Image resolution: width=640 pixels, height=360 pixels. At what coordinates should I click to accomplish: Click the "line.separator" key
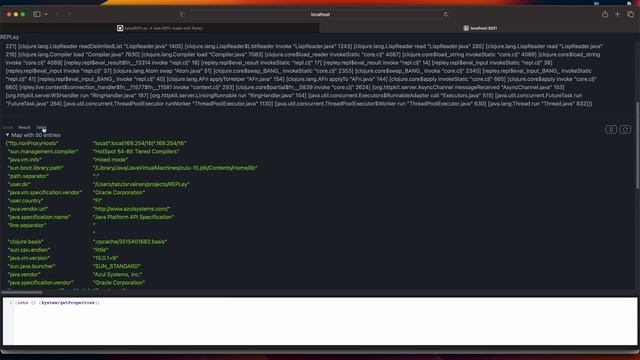coord(27,225)
